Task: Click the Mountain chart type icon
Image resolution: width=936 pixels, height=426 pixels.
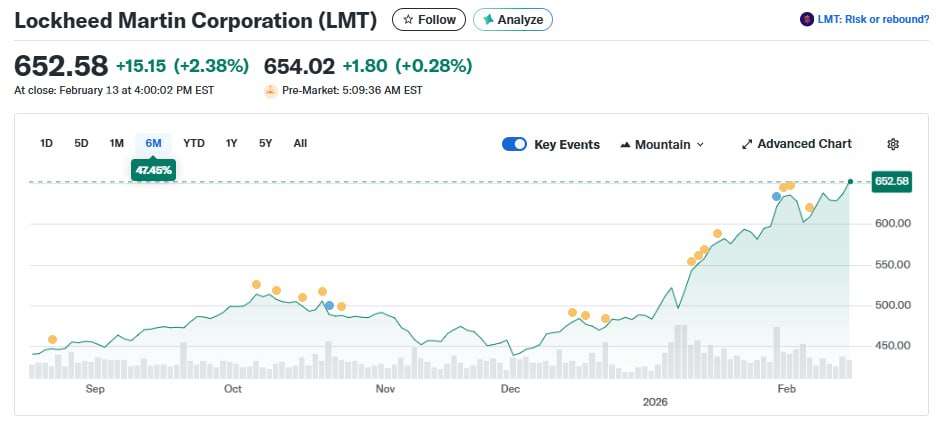Action: point(625,144)
